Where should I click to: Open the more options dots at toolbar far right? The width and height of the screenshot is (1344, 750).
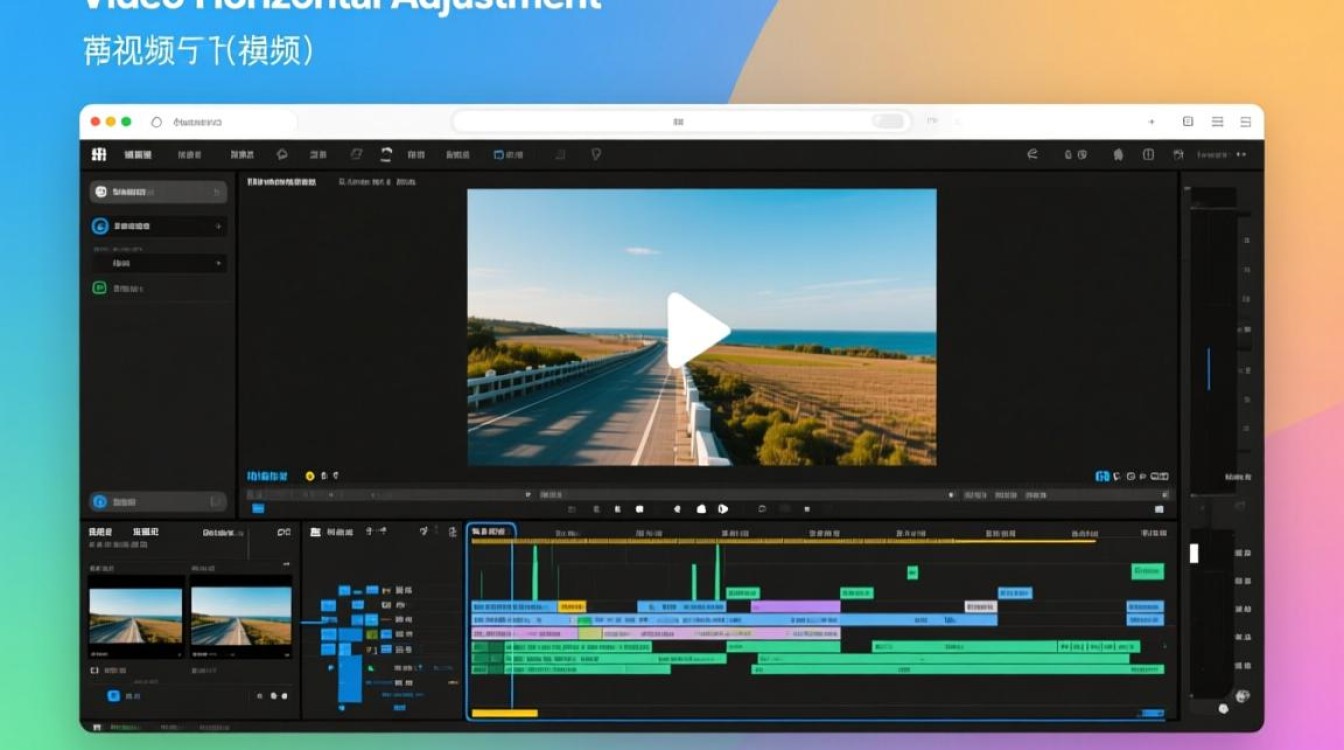[1242, 155]
